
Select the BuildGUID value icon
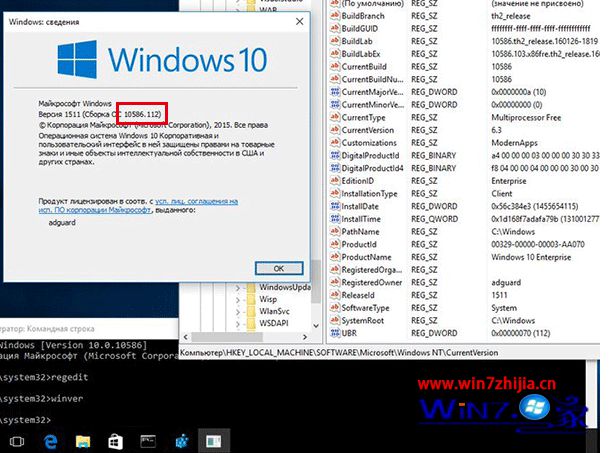coord(335,28)
